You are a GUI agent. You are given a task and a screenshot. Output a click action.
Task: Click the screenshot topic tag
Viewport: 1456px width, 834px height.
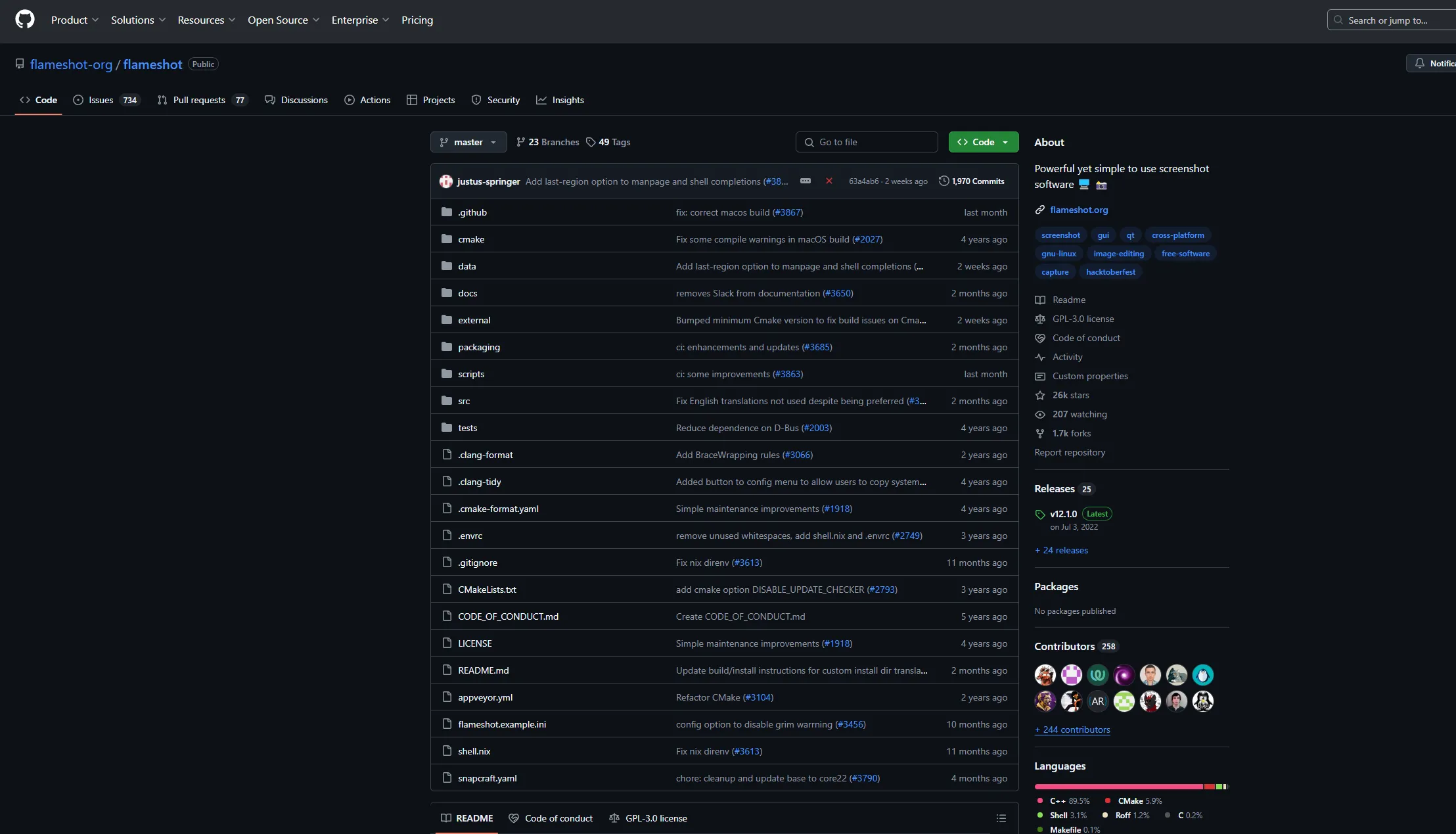click(1060, 235)
